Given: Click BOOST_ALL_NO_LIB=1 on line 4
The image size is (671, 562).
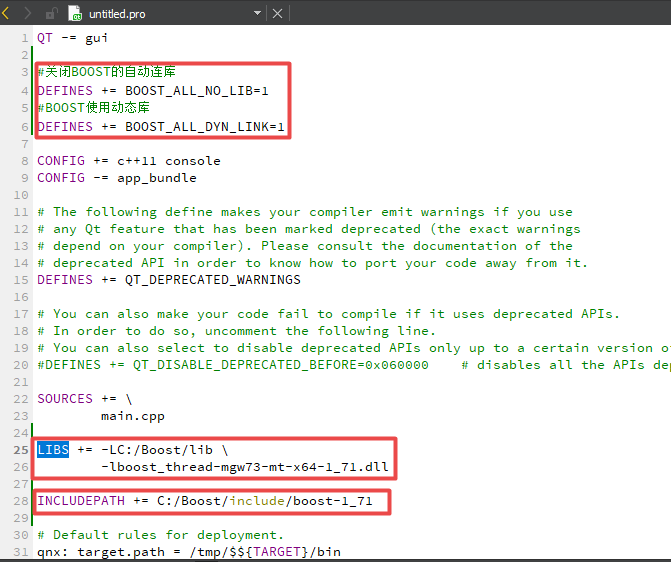Looking at the screenshot, I should (197, 91).
